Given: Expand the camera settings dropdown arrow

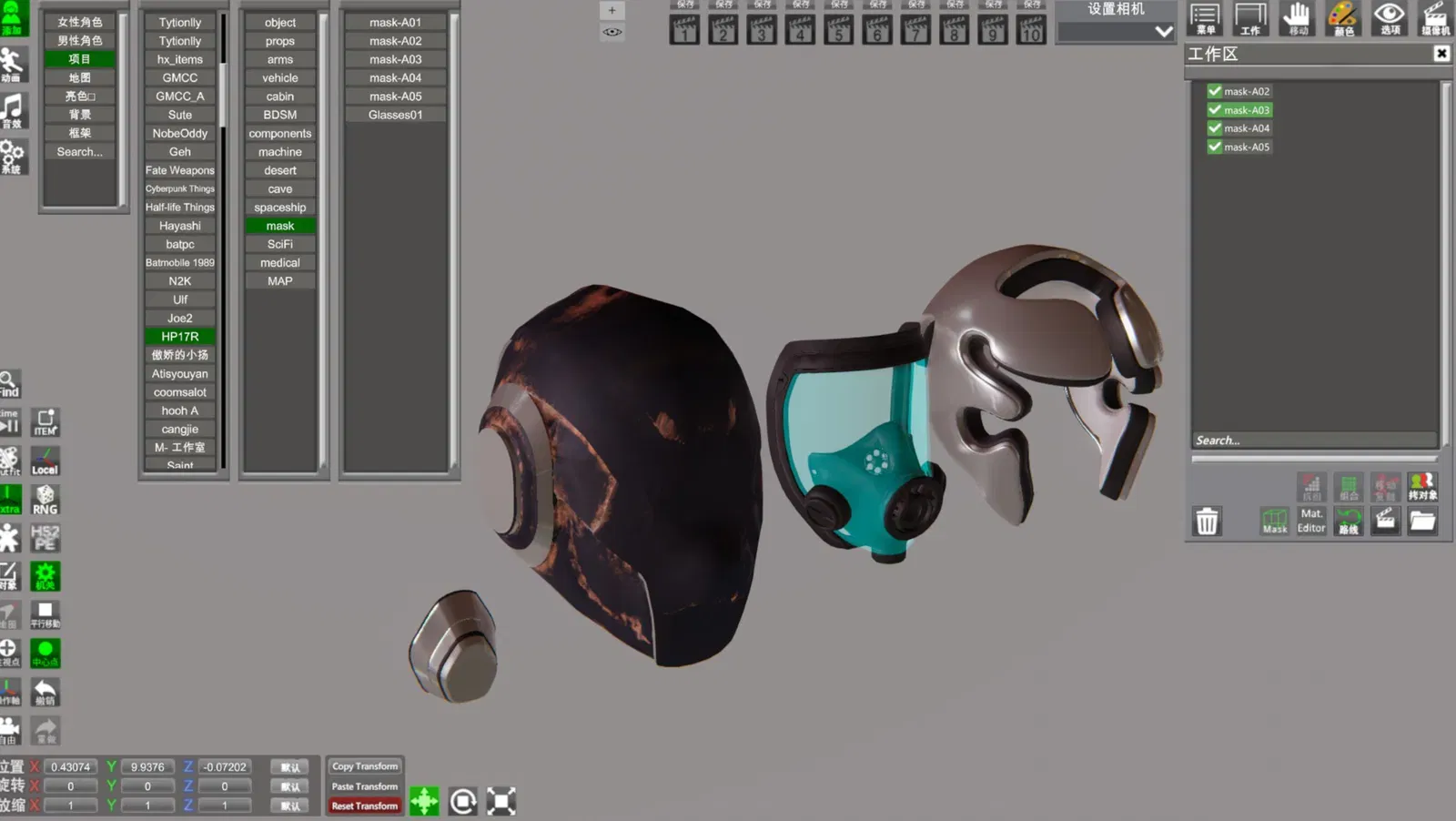Looking at the screenshot, I should (1163, 32).
